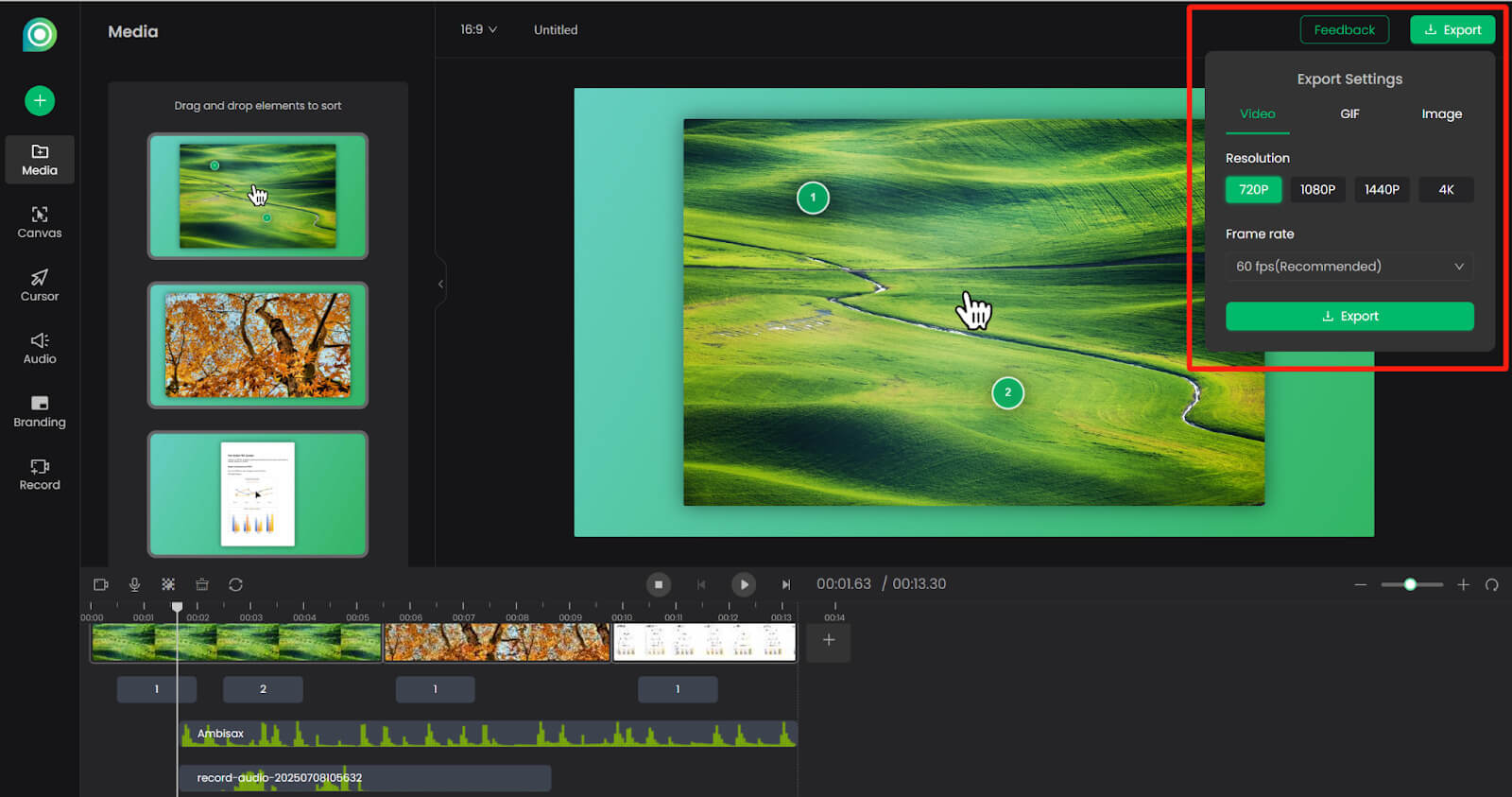Click the Untitled project name
Image resolution: width=1512 pixels, height=797 pixels.
(x=556, y=29)
